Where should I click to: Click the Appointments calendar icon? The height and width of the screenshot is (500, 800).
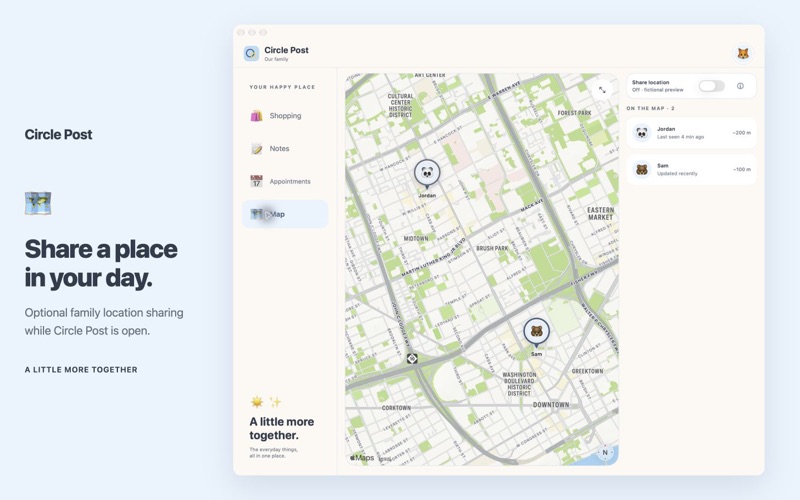(x=256, y=181)
